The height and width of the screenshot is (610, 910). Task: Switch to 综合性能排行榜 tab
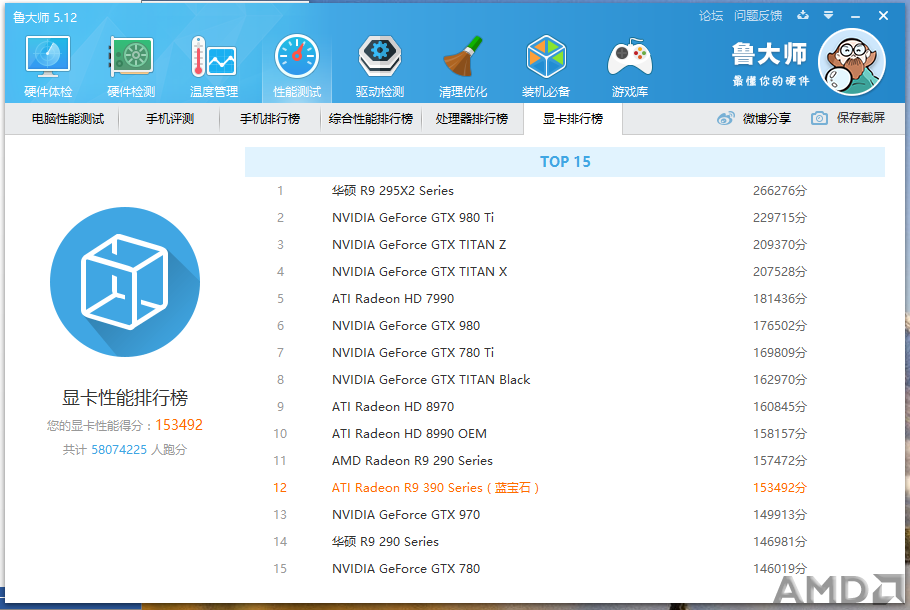click(x=371, y=119)
